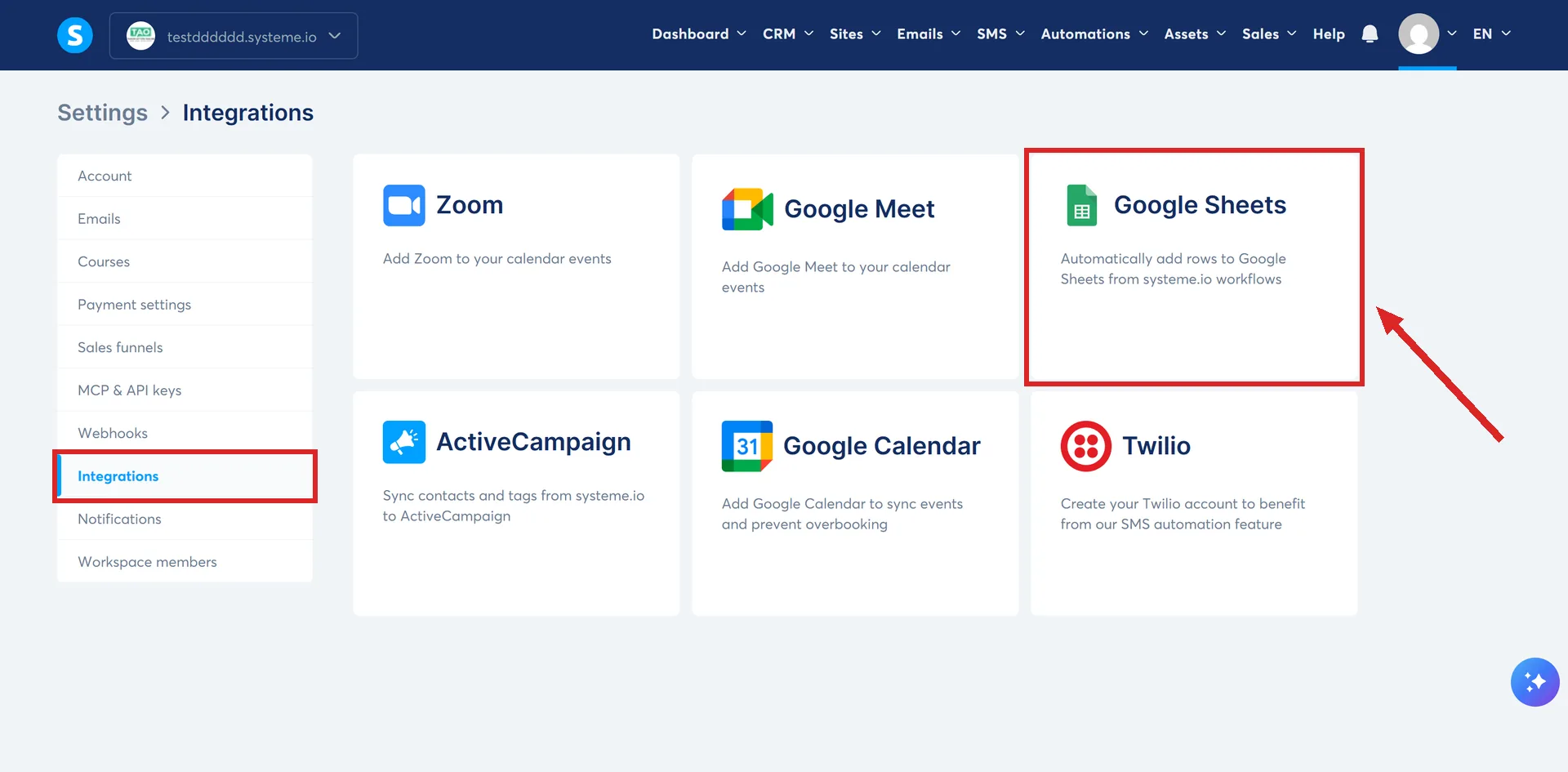Expand the Automations dropdown menu
This screenshot has width=1568, height=772.
(x=1094, y=34)
